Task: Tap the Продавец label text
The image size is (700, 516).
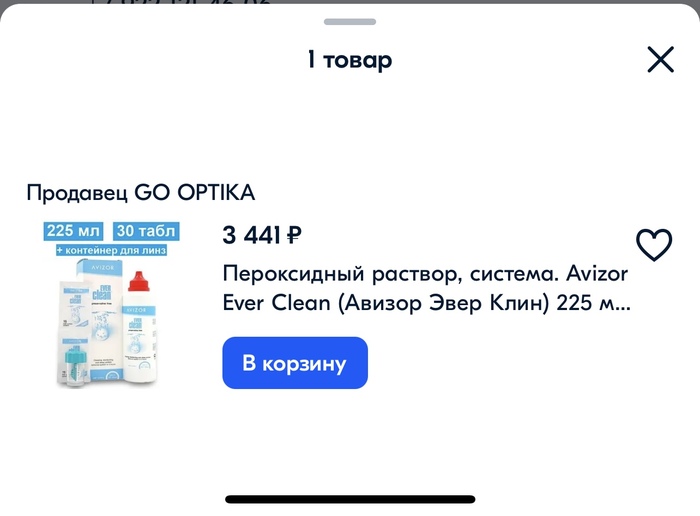Action: [x=77, y=193]
